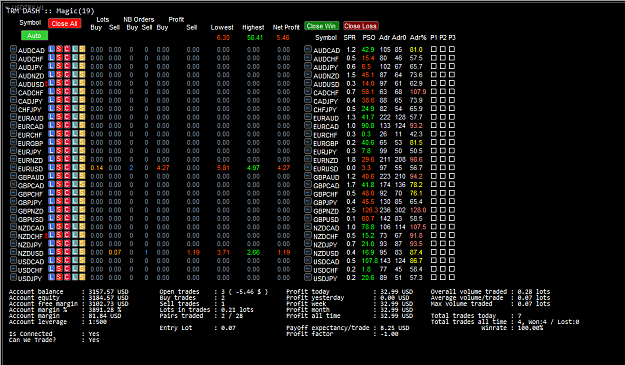Click CADCHF Adr% value 107.9

pos(418,92)
